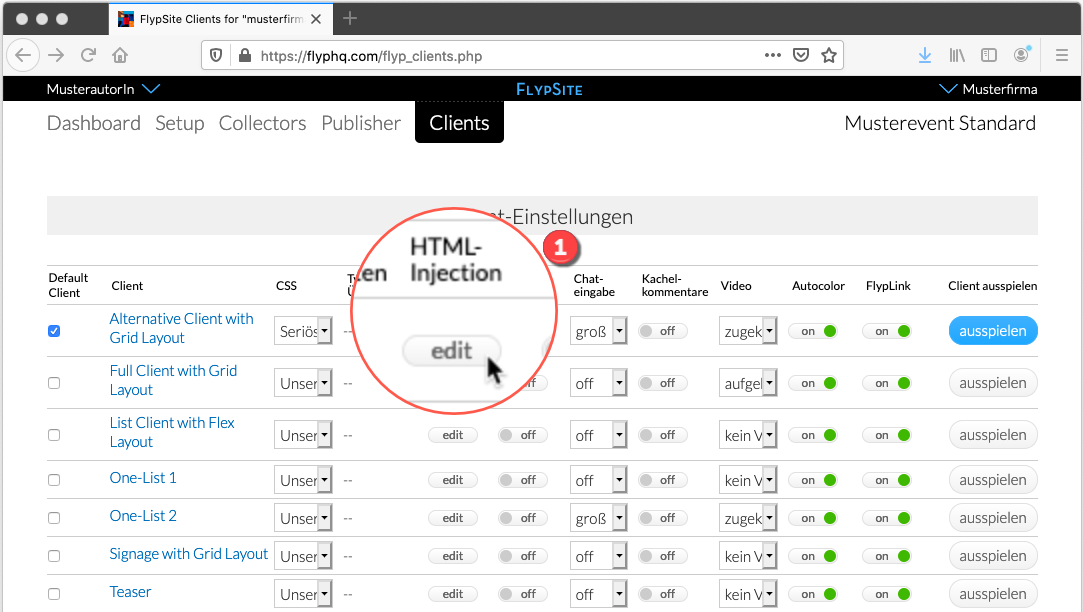The width and height of the screenshot is (1083, 612).
Task: Open CSS dropdown for Full Client with Grid Layout
Action: 303,383
